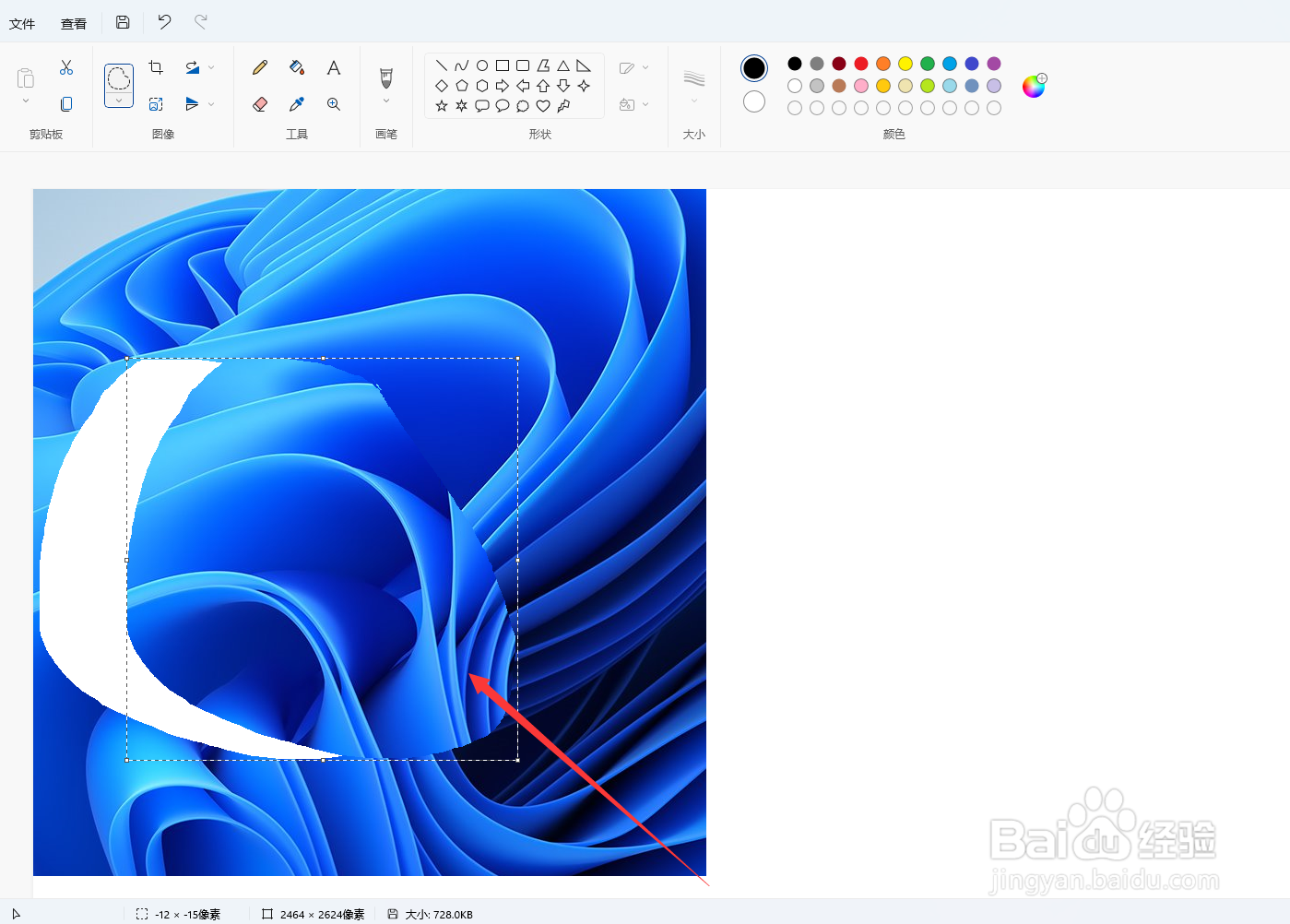
Task: Pick the Right arrow shape
Action: [503, 86]
